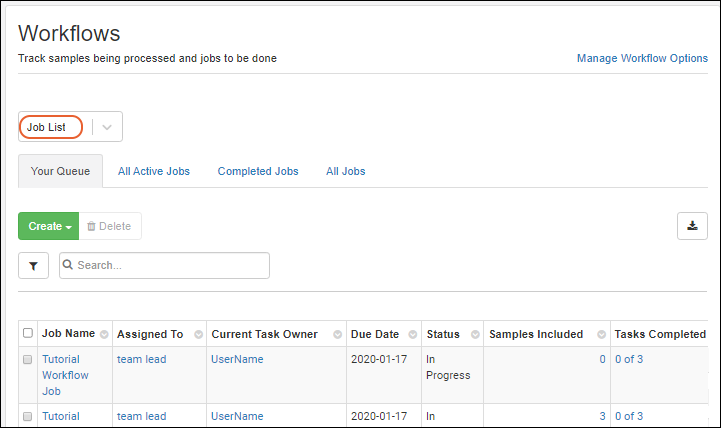Open Manage Workflow Options link

click(x=642, y=58)
